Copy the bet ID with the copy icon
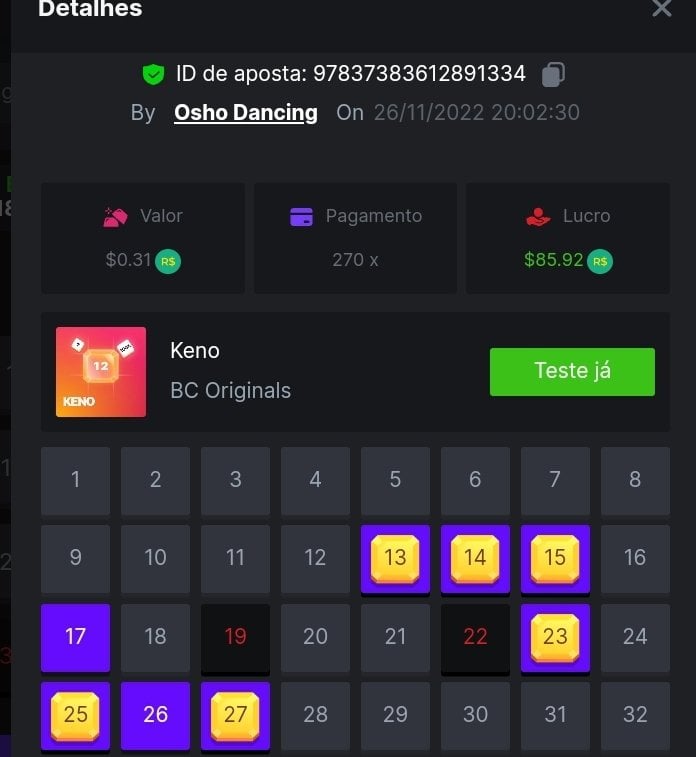The width and height of the screenshot is (696, 757). pos(553,74)
